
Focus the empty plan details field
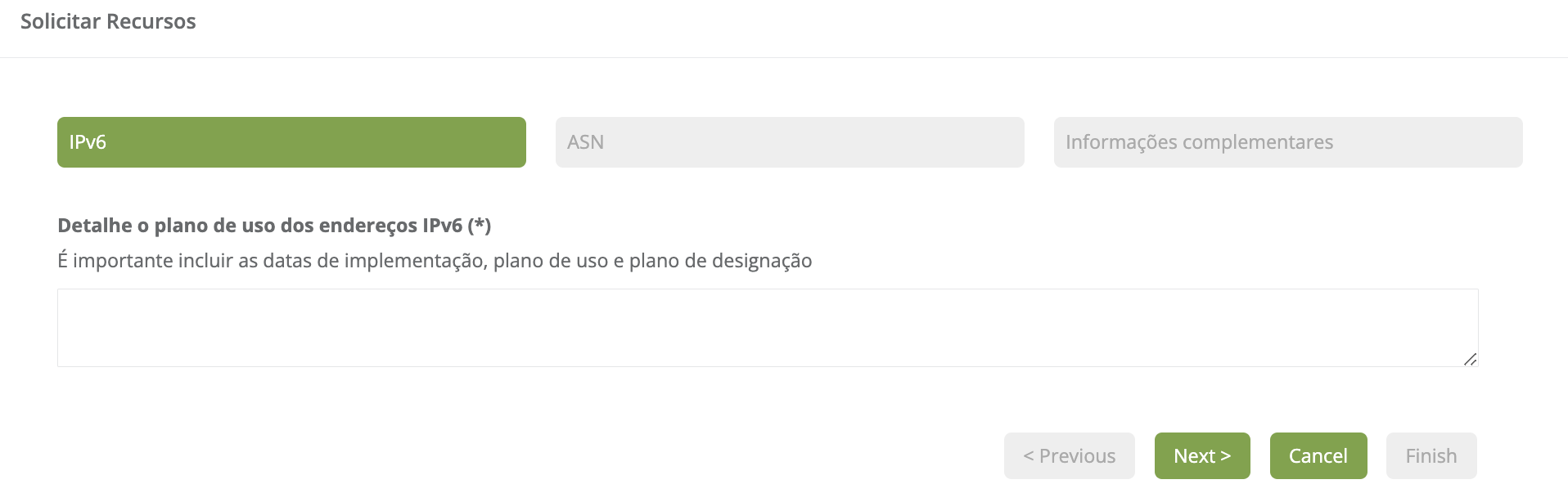coord(767,327)
